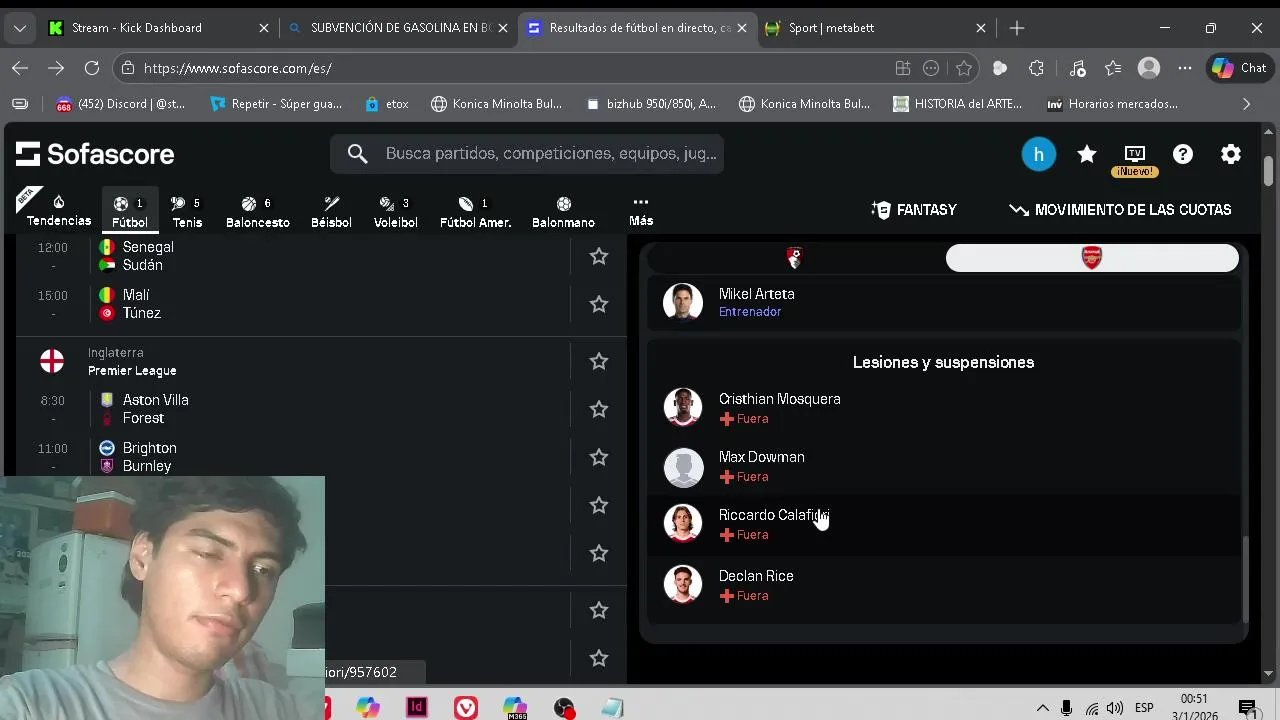Switch to the Voleibol sport tab
This screenshot has width=1280, height=720.
click(396, 212)
